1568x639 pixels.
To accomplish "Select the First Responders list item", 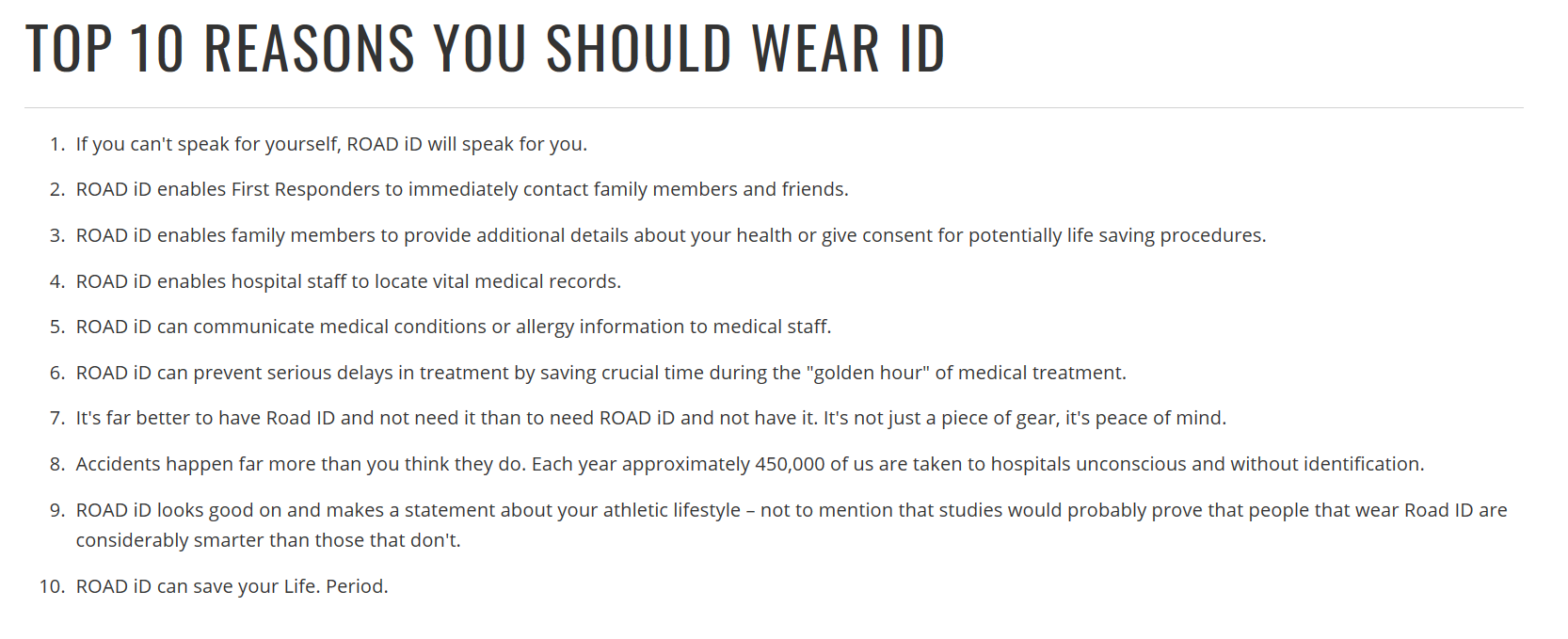I will [x=461, y=189].
